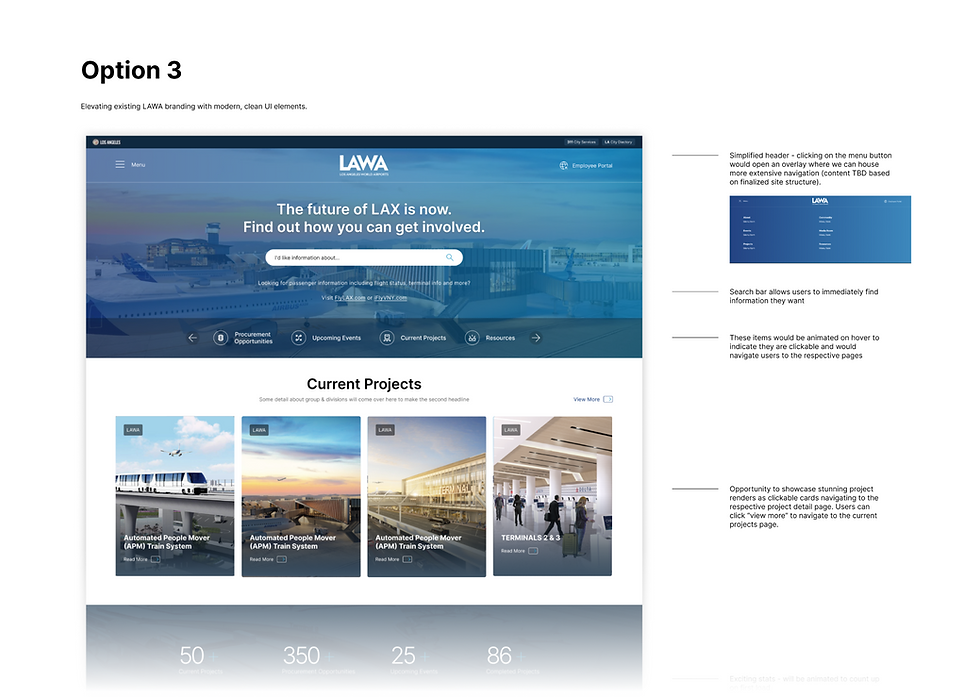Image resolution: width=980 pixels, height=697 pixels.
Task: Open the LA City Directory button
Action: click(618, 142)
